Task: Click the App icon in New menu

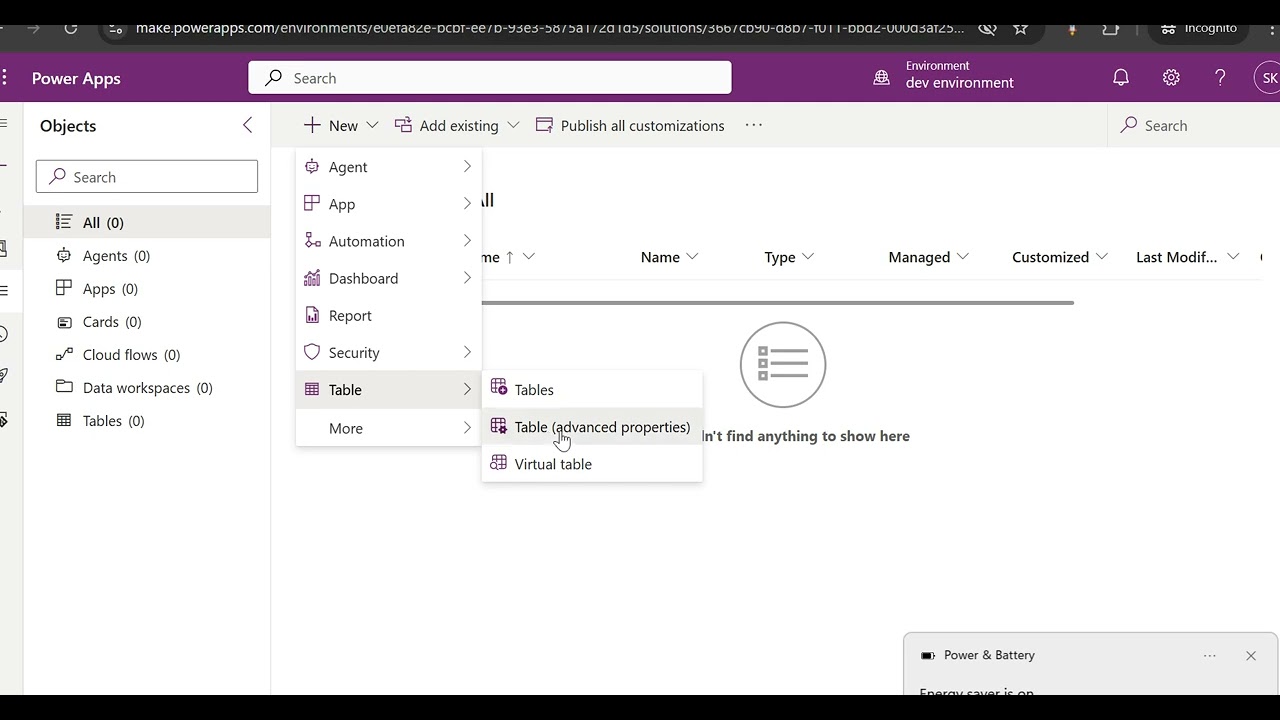Action: pyautogui.click(x=312, y=204)
